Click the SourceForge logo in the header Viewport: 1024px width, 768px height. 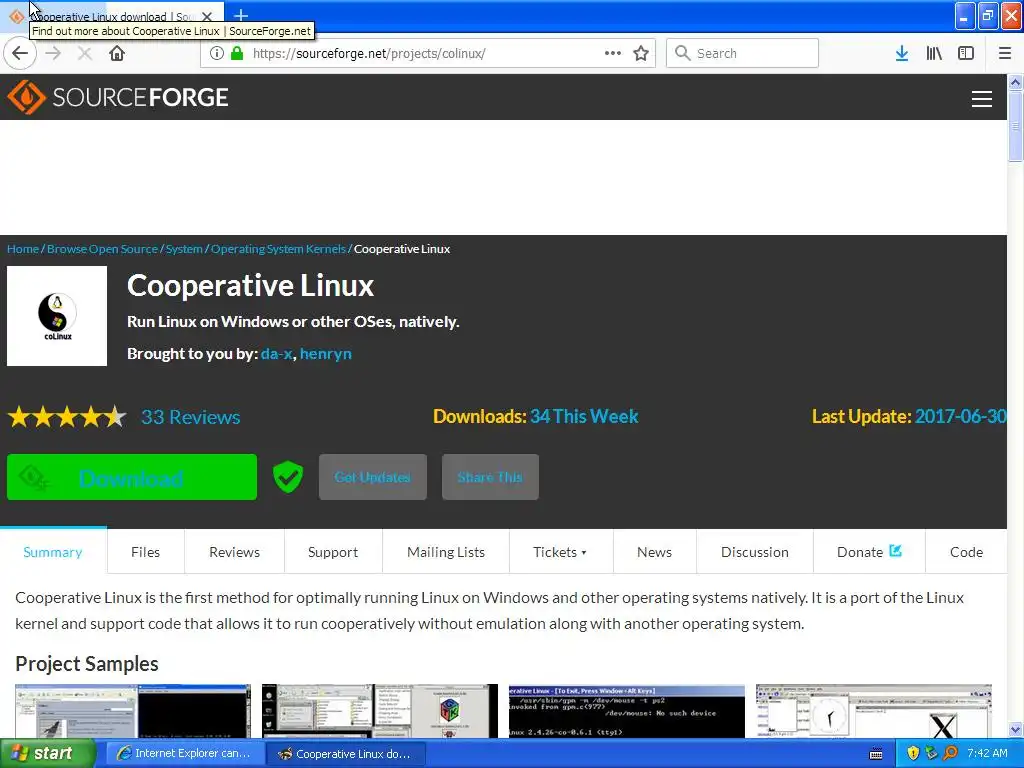118,97
